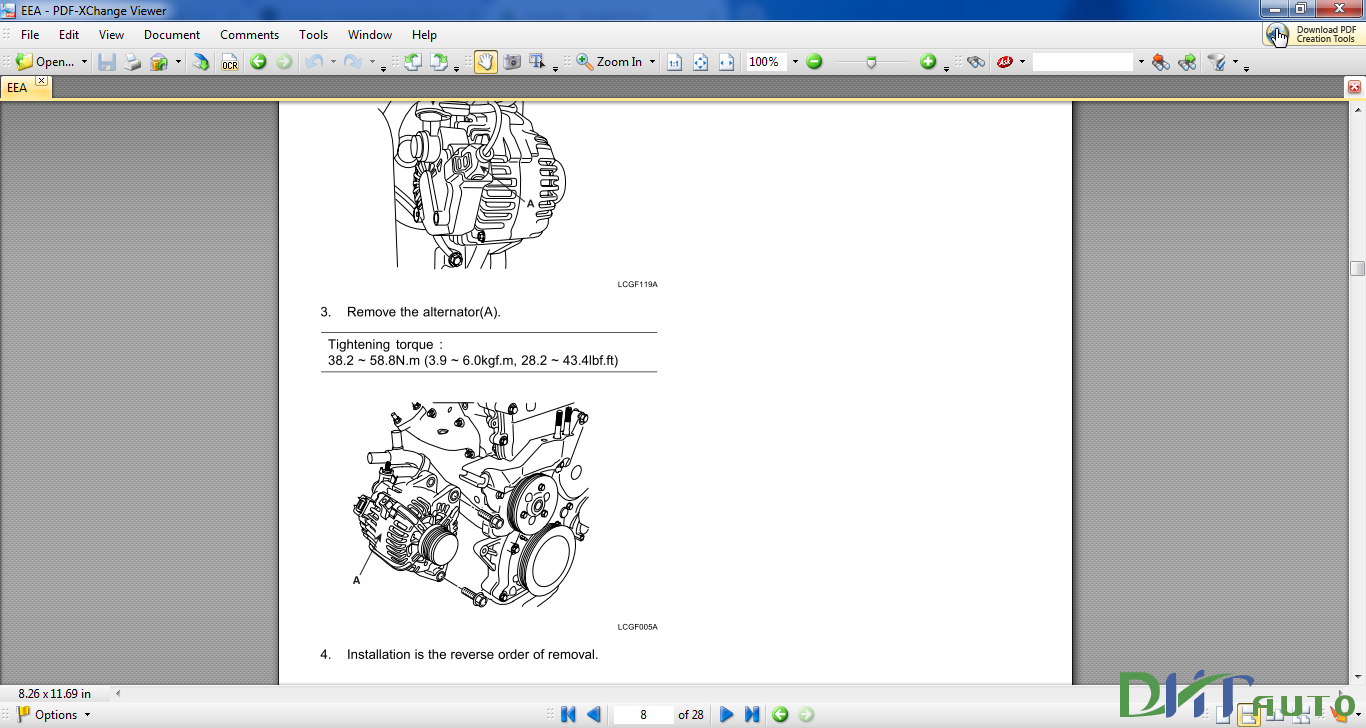This screenshot has height=728, width=1366.
Task: Click the green minus zoom out button
Action: (x=814, y=62)
